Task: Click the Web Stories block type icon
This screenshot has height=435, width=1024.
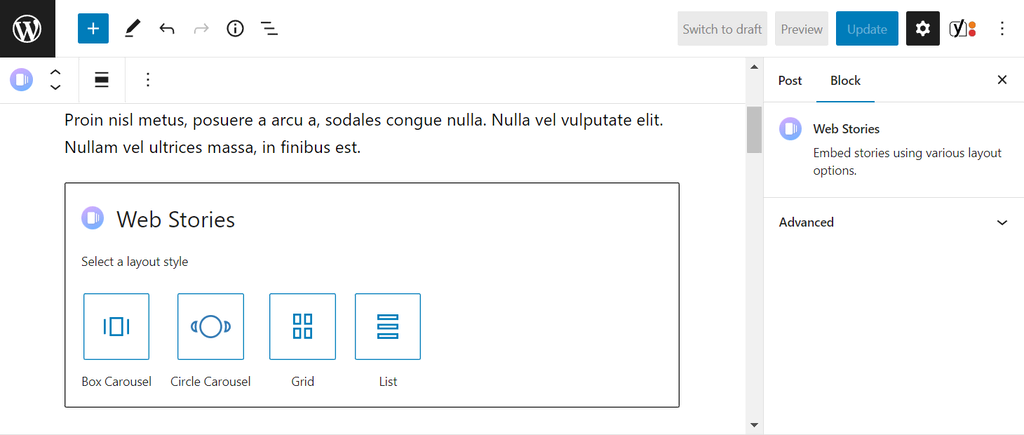Action: click(x=22, y=80)
